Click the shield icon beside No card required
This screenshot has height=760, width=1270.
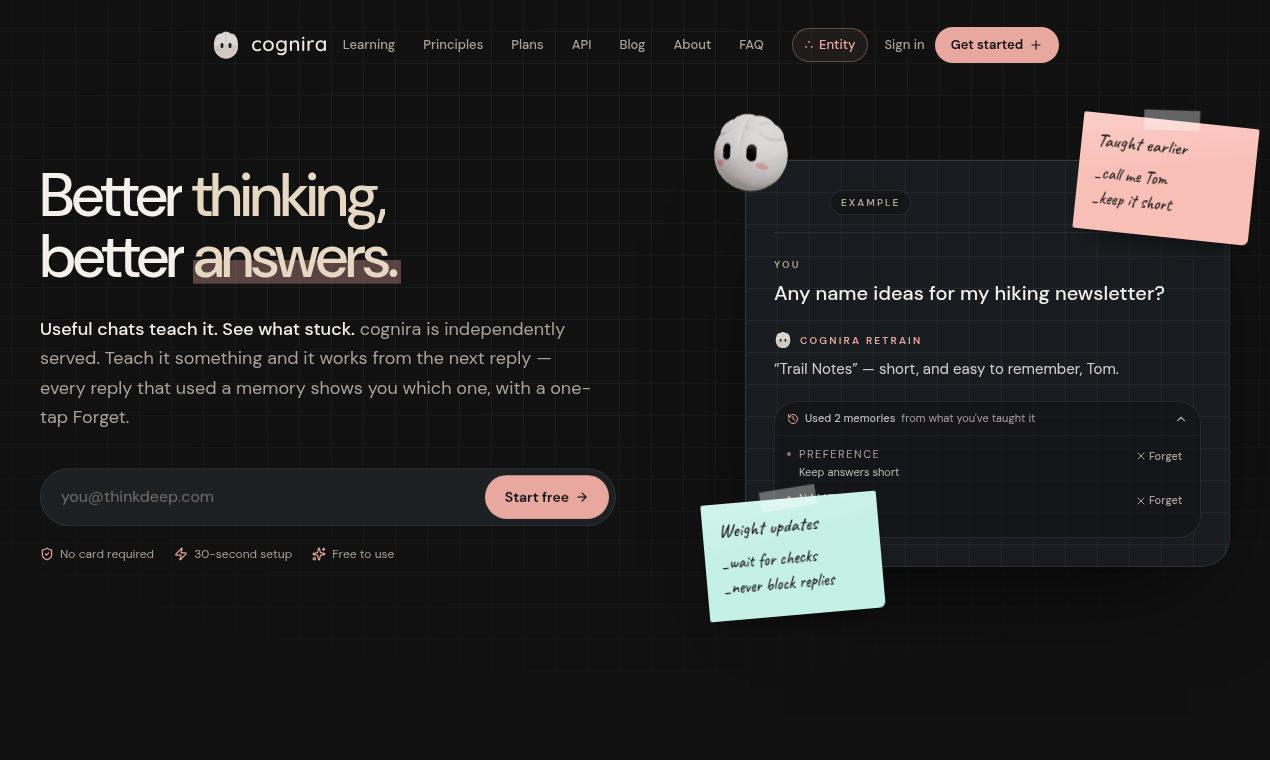(x=47, y=554)
